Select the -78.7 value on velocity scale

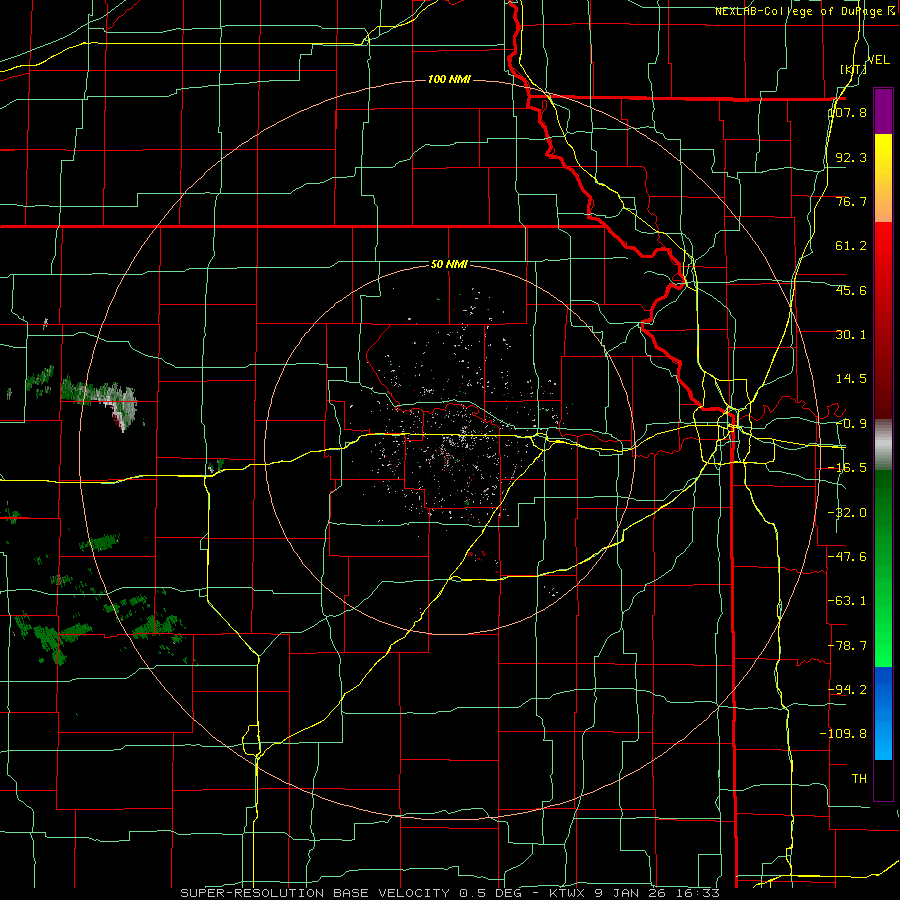[x=848, y=646]
